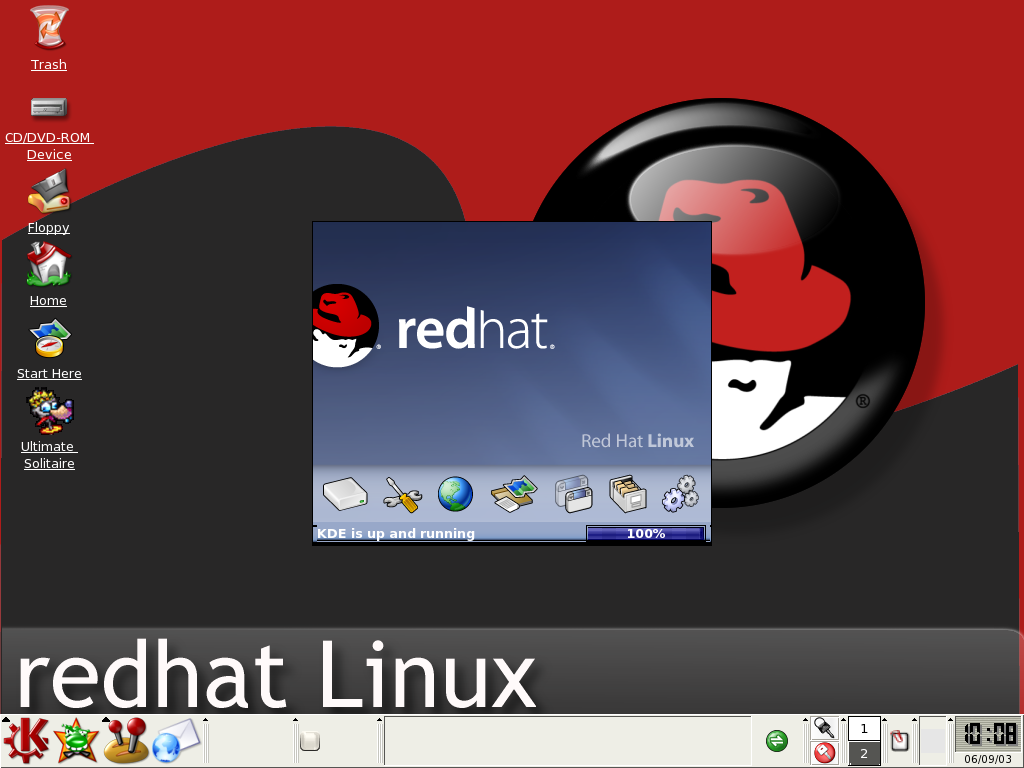This screenshot has height=768, width=1024.
Task: Click the 100% startup progress bar
Action: click(646, 534)
